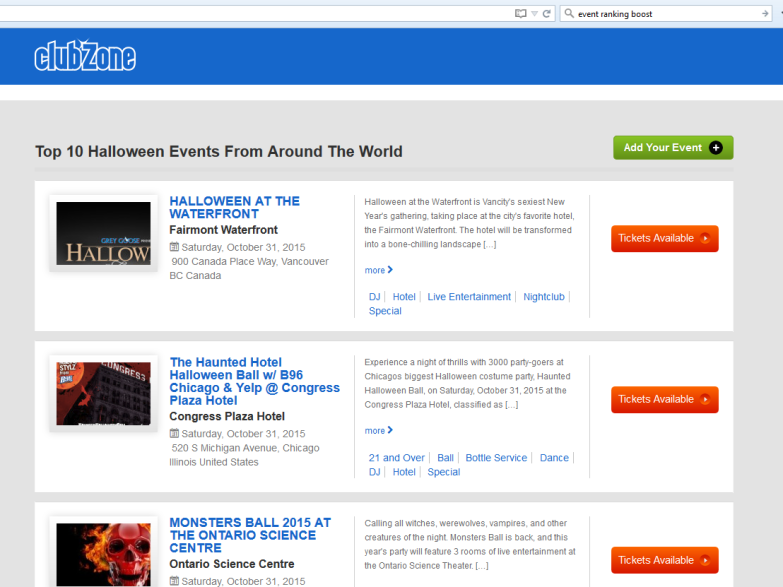Open reader view icon in address bar

520,13
